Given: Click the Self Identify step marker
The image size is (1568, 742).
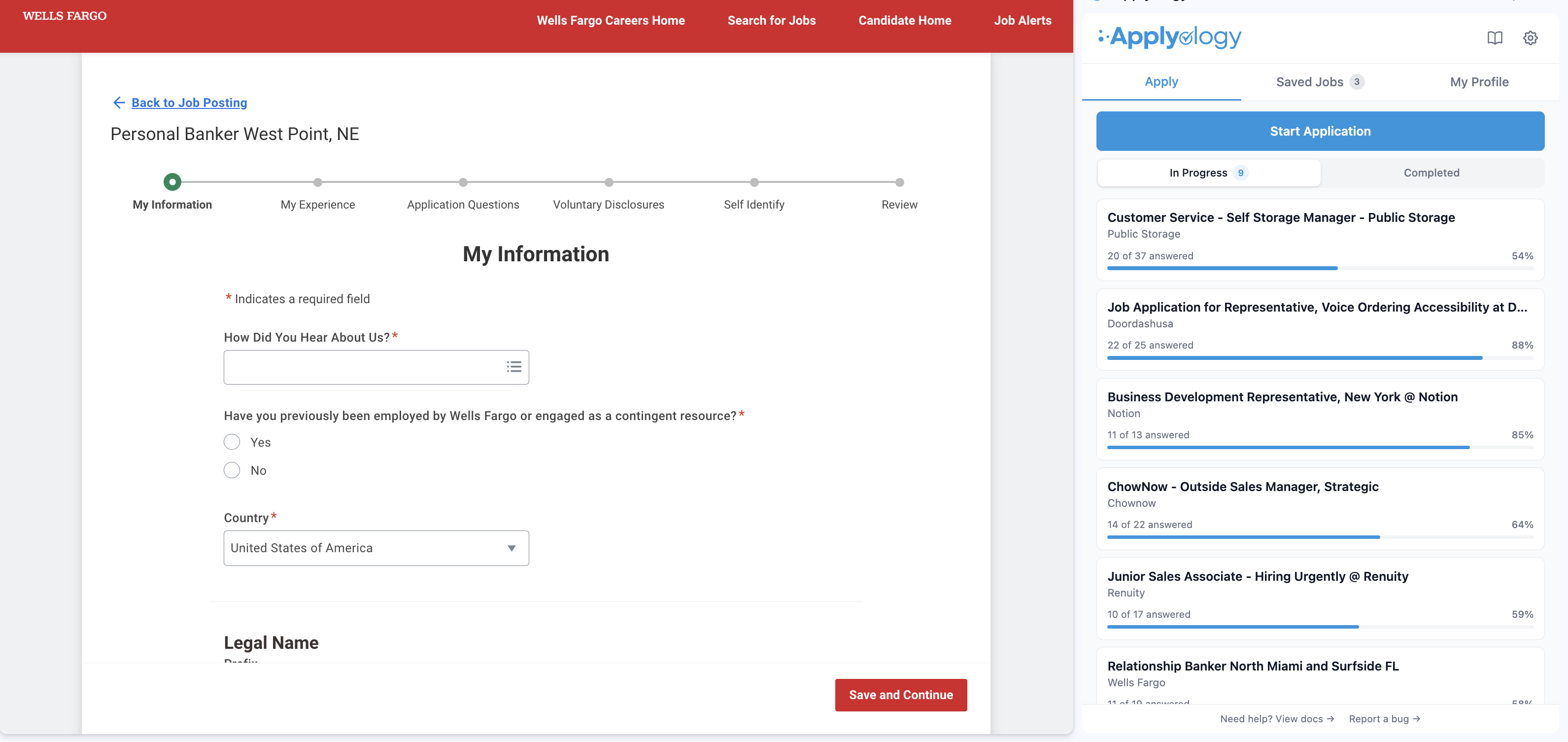Looking at the screenshot, I should coord(754,182).
